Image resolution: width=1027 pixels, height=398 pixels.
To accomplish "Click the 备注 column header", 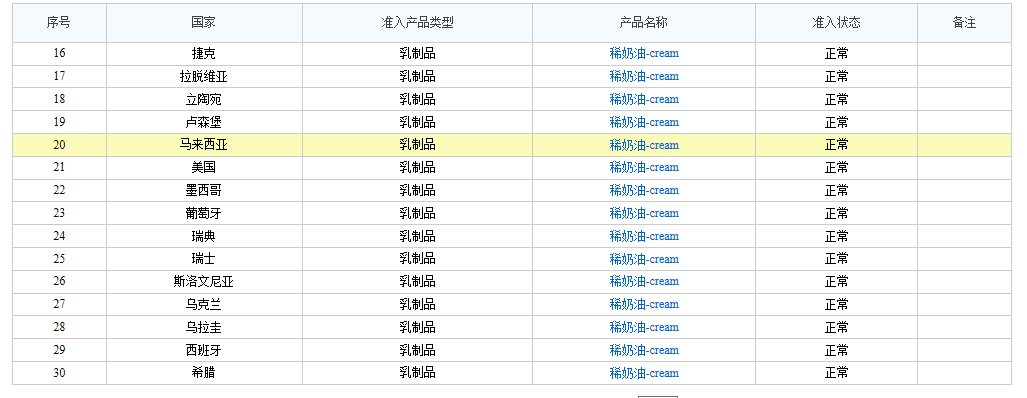I will coord(964,23).
